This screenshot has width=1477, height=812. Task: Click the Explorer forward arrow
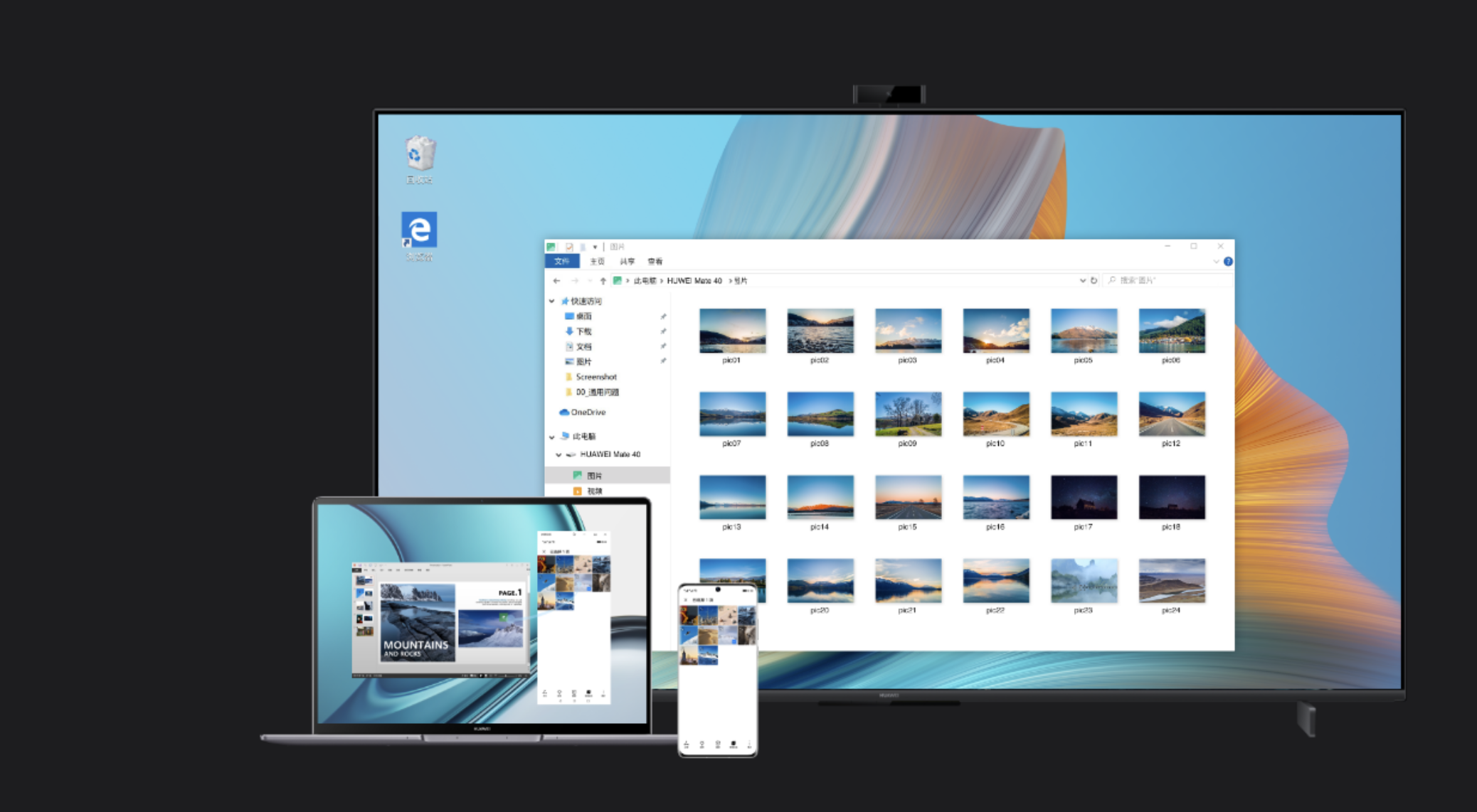tap(575, 281)
